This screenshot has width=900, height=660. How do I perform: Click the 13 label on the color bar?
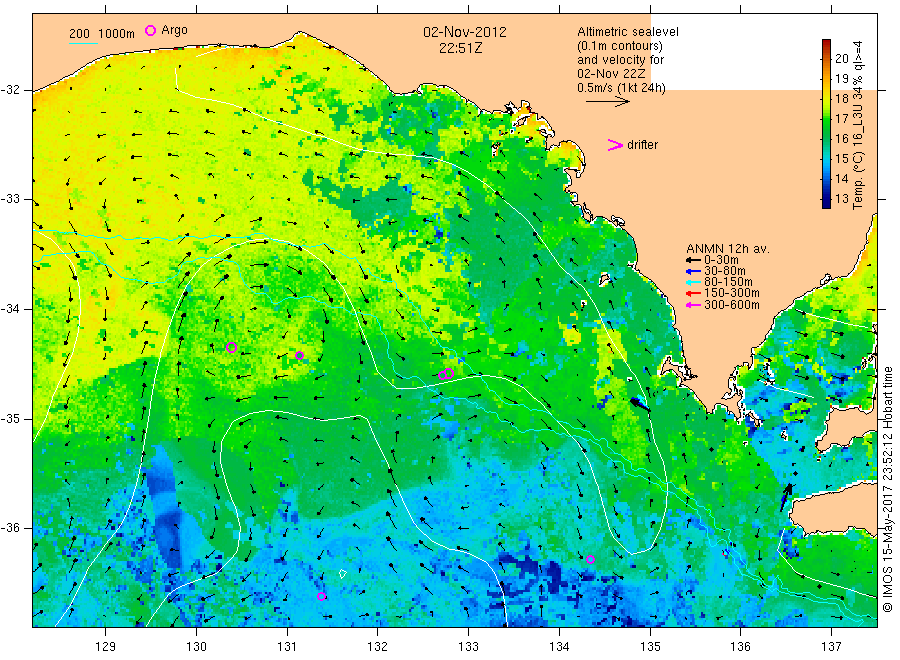[841, 199]
